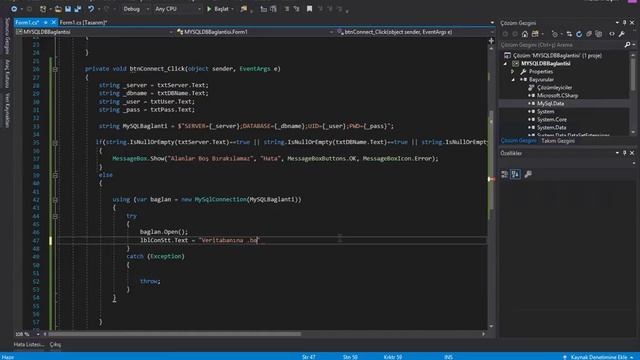The image size is (640, 360).
Task: Click the search magnifier in Solution Explorer
Action: [x=627, y=44]
